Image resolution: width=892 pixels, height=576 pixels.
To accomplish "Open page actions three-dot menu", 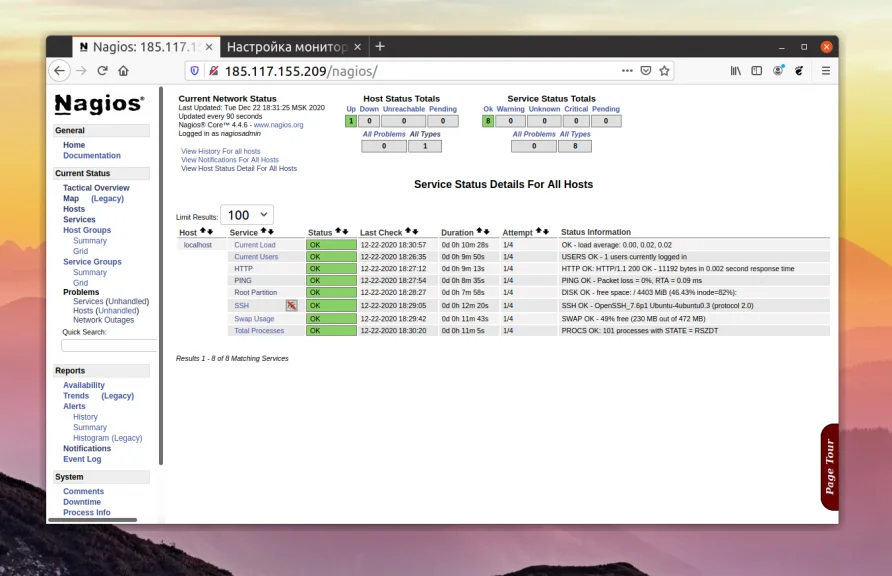I will pyautogui.click(x=627, y=71).
